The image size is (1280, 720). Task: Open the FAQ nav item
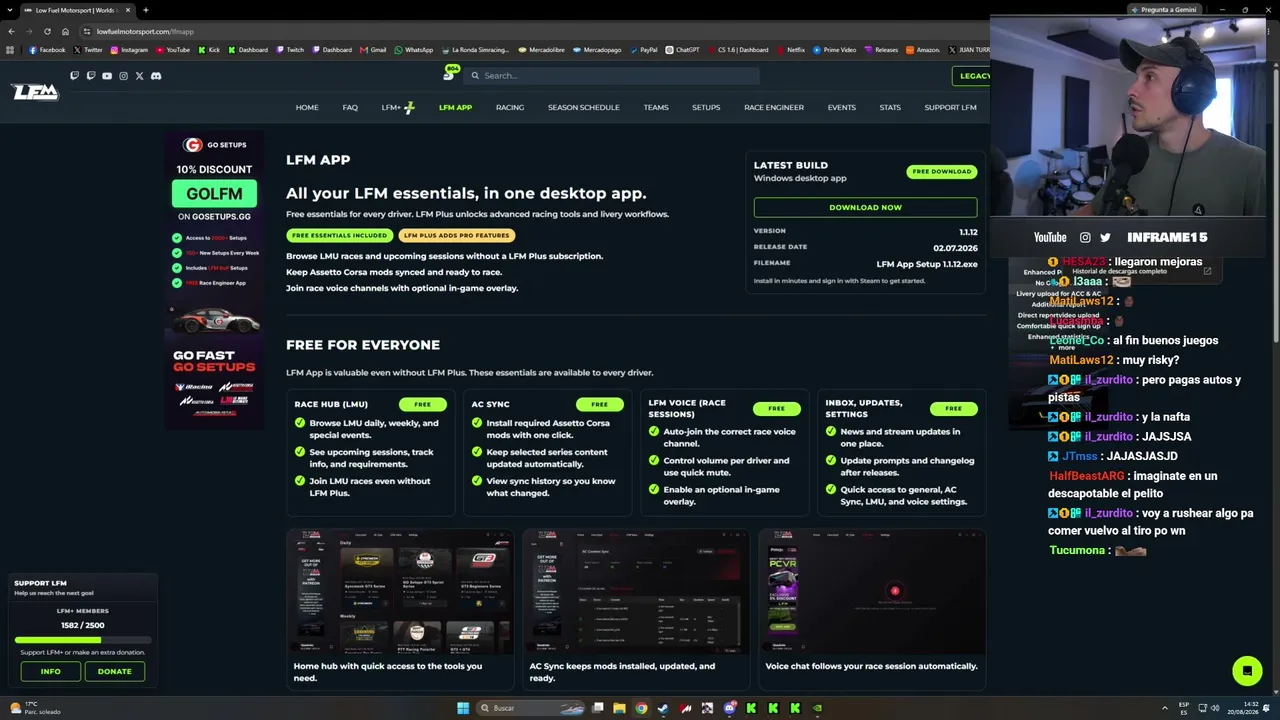pos(350,108)
